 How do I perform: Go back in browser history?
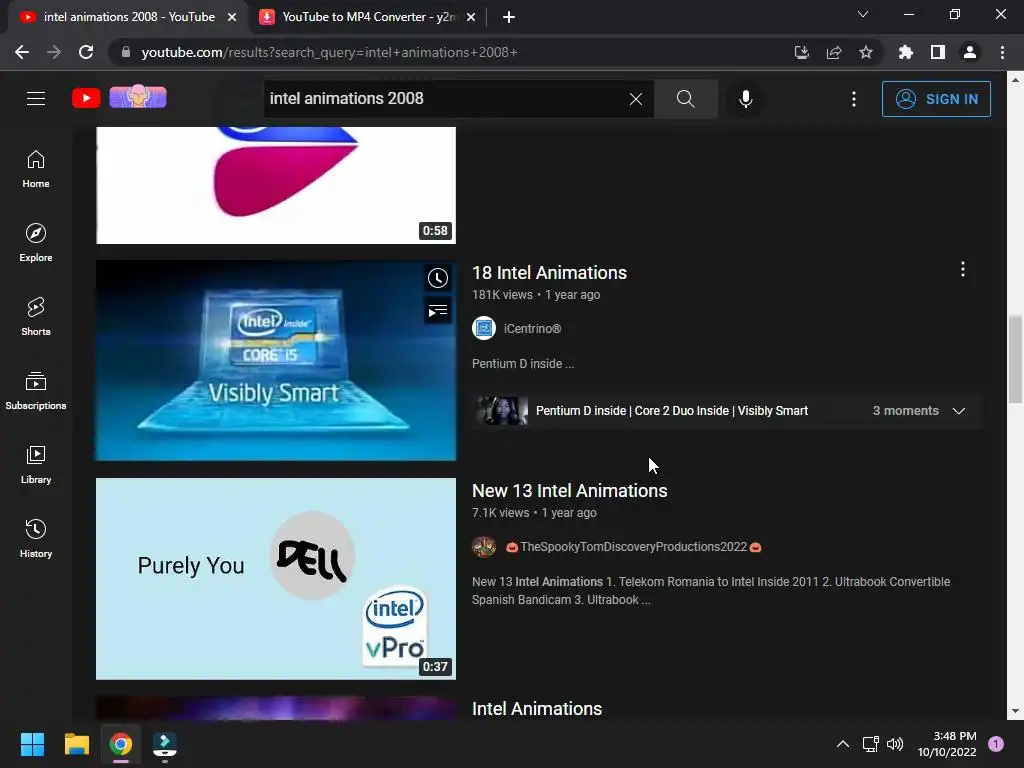click(22, 52)
